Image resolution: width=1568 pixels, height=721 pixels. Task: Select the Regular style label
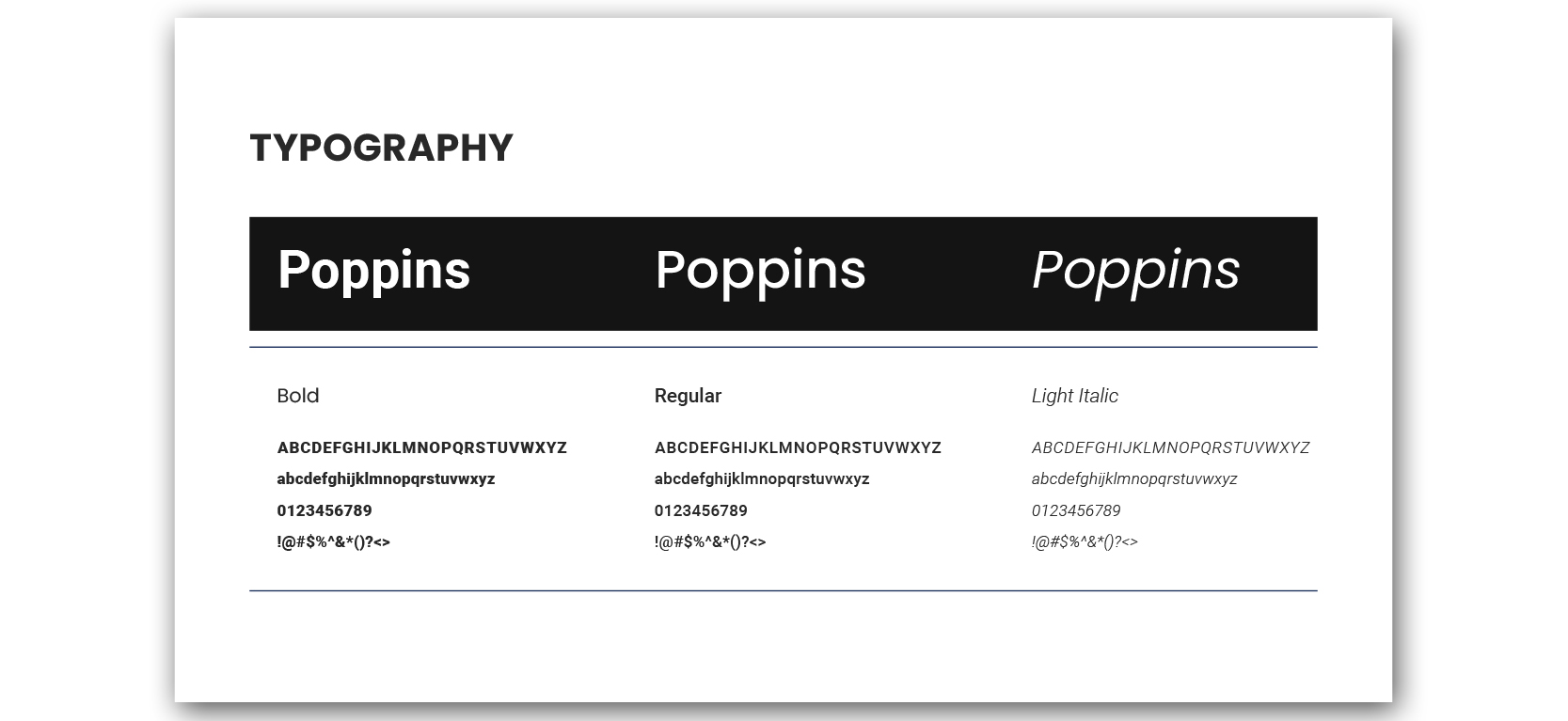(x=688, y=396)
